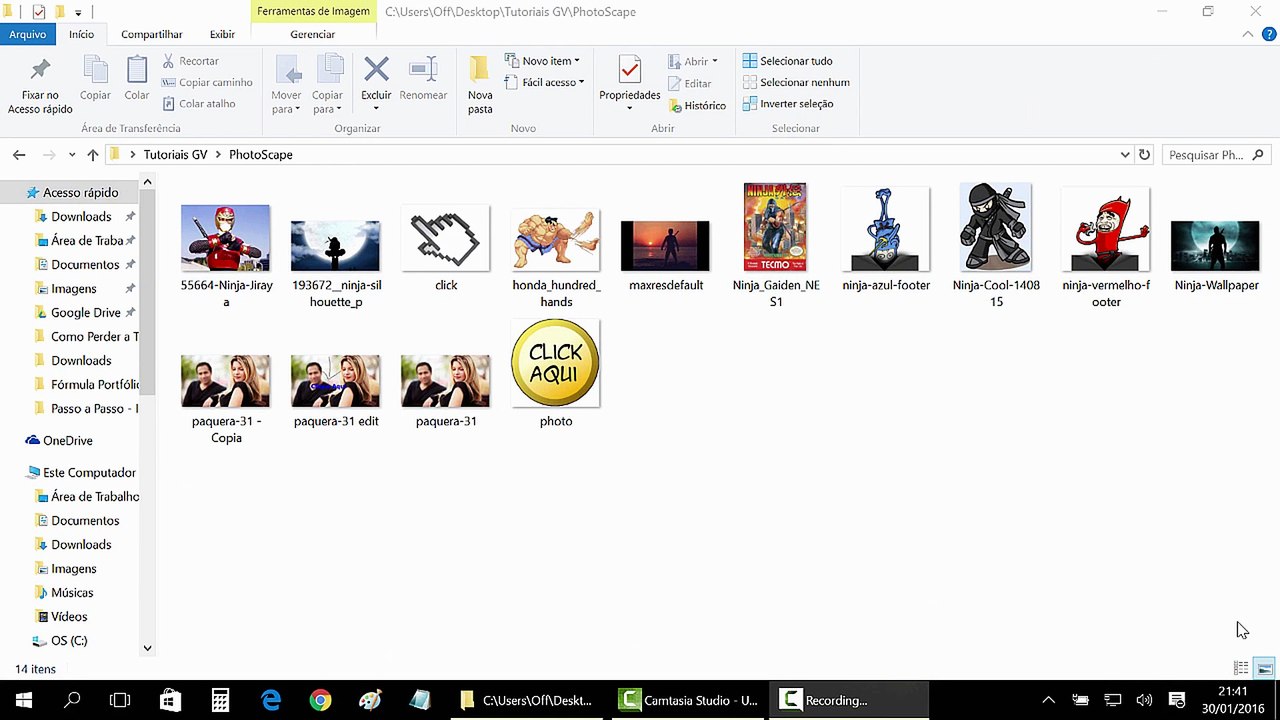Open Microsoft Edge from the taskbar

tap(271, 700)
